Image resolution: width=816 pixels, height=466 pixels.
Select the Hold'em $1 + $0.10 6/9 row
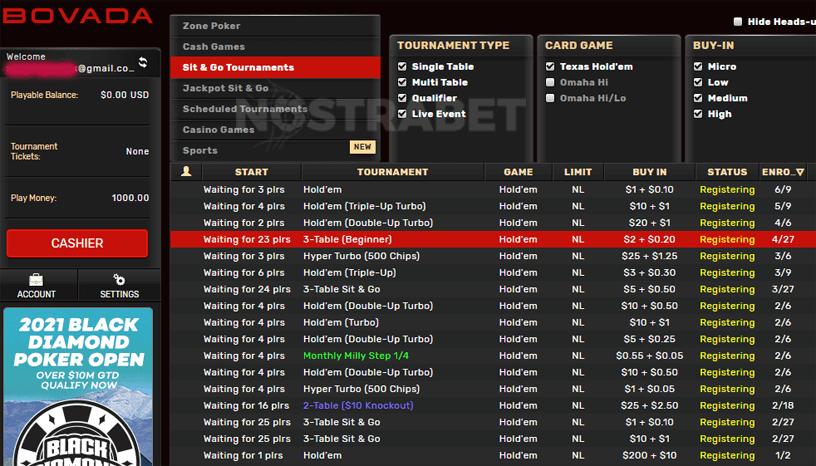click(x=493, y=190)
